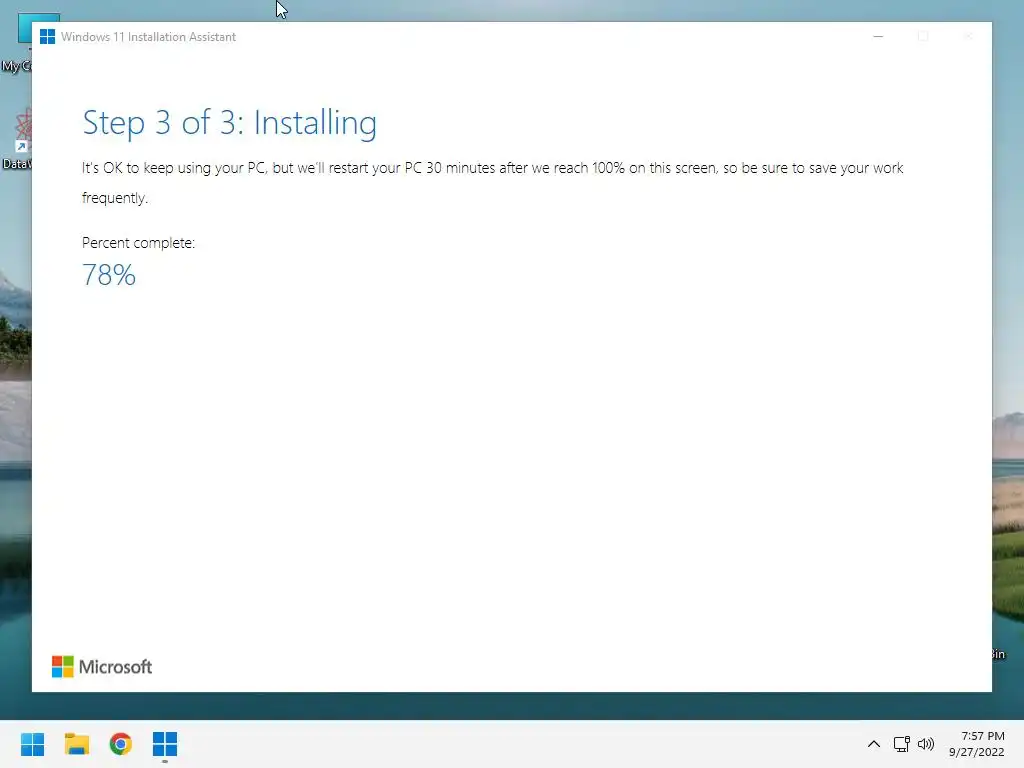Viewport: 1024px width, 768px height.
Task: Click the "Step 3 of 3: Installing" heading
Action: pos(230,123)
